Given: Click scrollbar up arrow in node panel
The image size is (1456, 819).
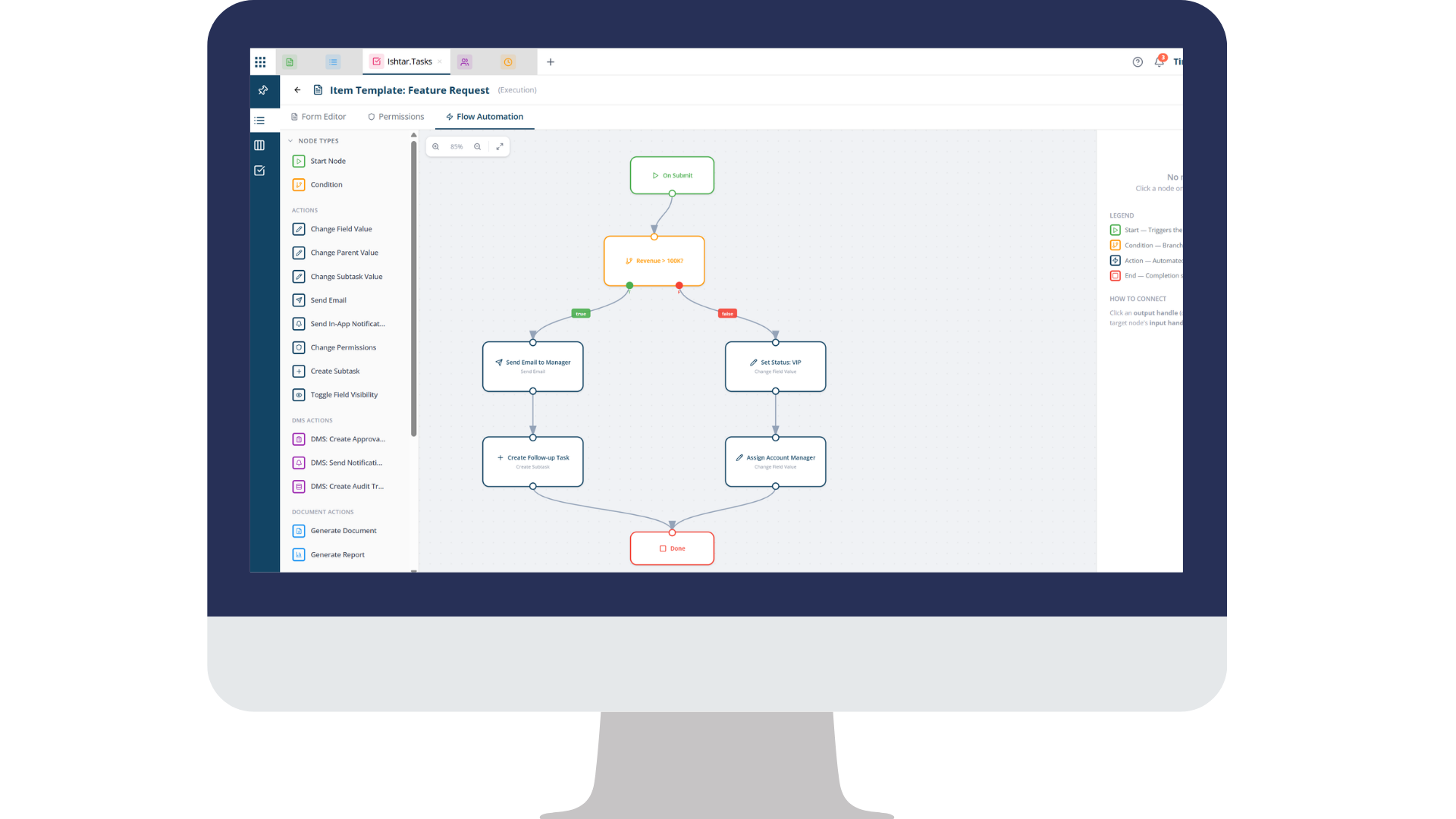Looking at the screenshot, I should click(x=413, y=135).
